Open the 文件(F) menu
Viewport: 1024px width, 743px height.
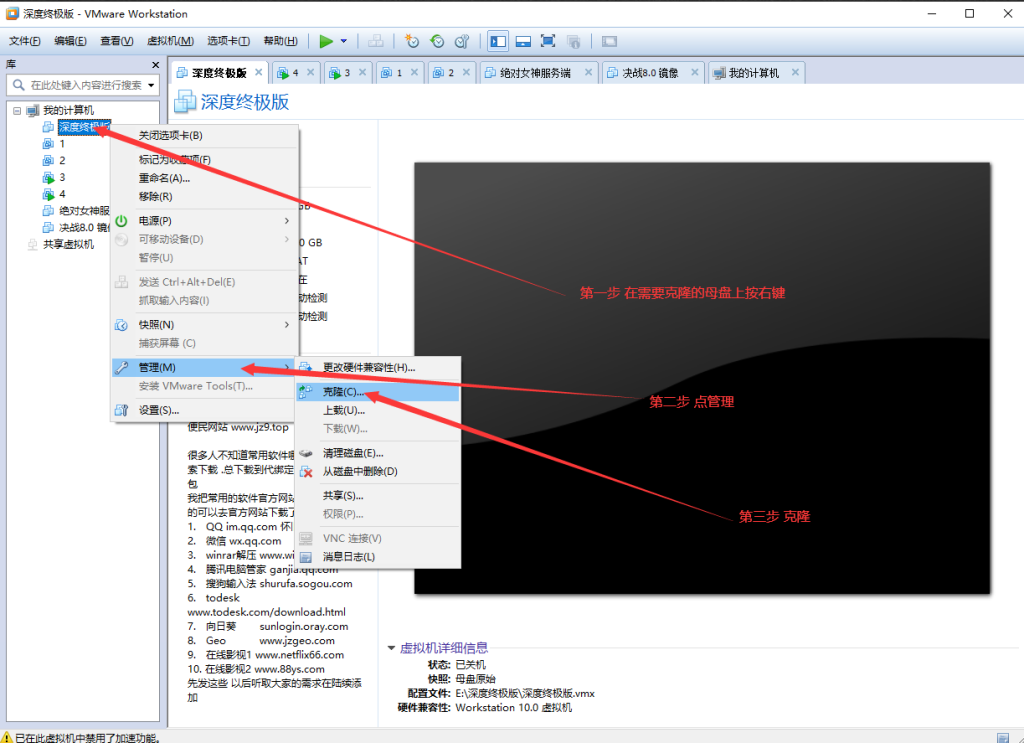coord(25,41)
